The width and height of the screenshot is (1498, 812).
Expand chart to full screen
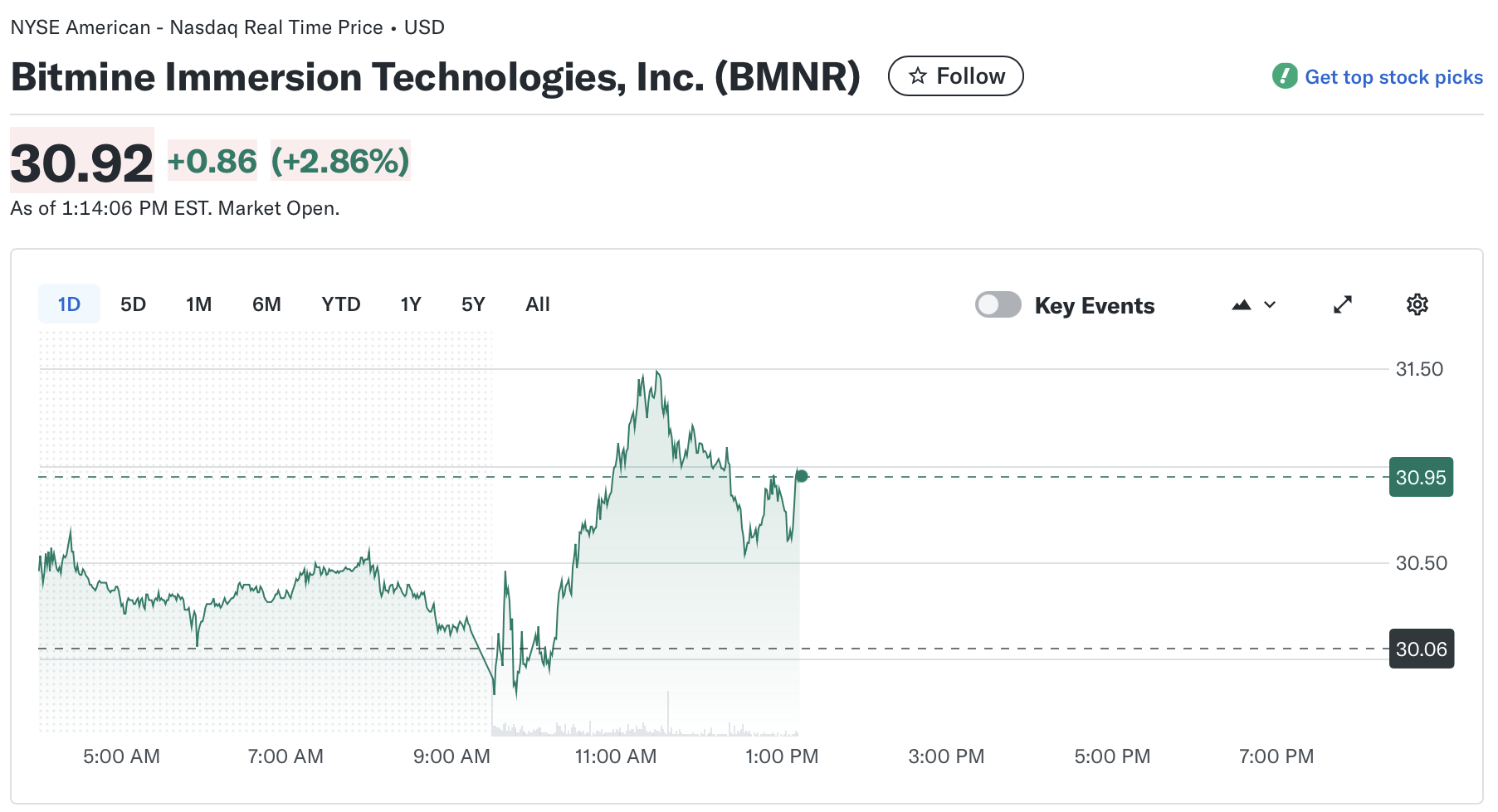[x=1342, y=304]
